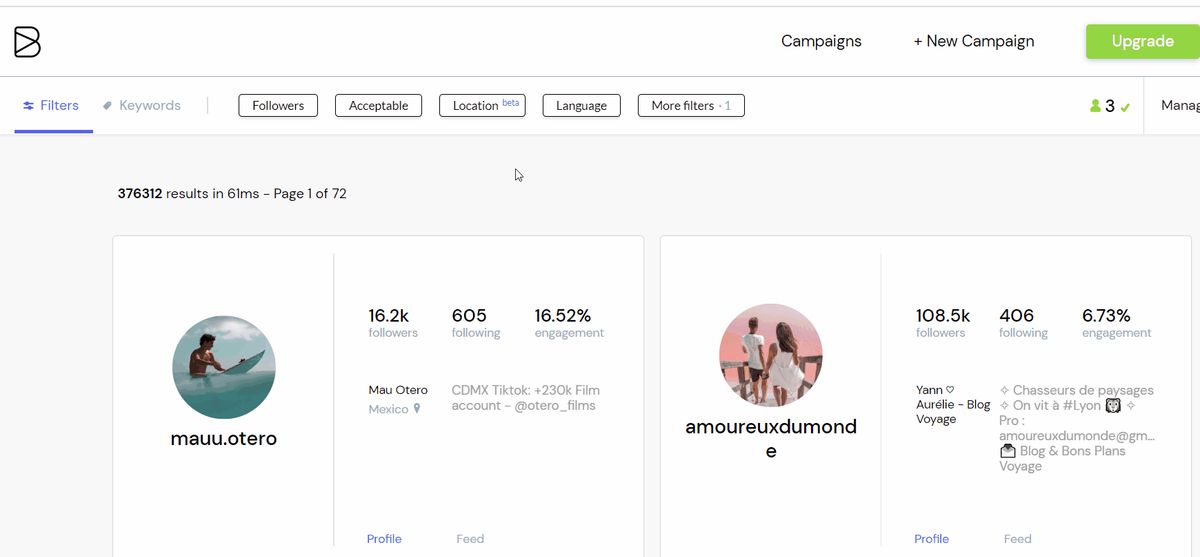Expand the Location beta filter
1200x557 pixels.
(482, 106)
